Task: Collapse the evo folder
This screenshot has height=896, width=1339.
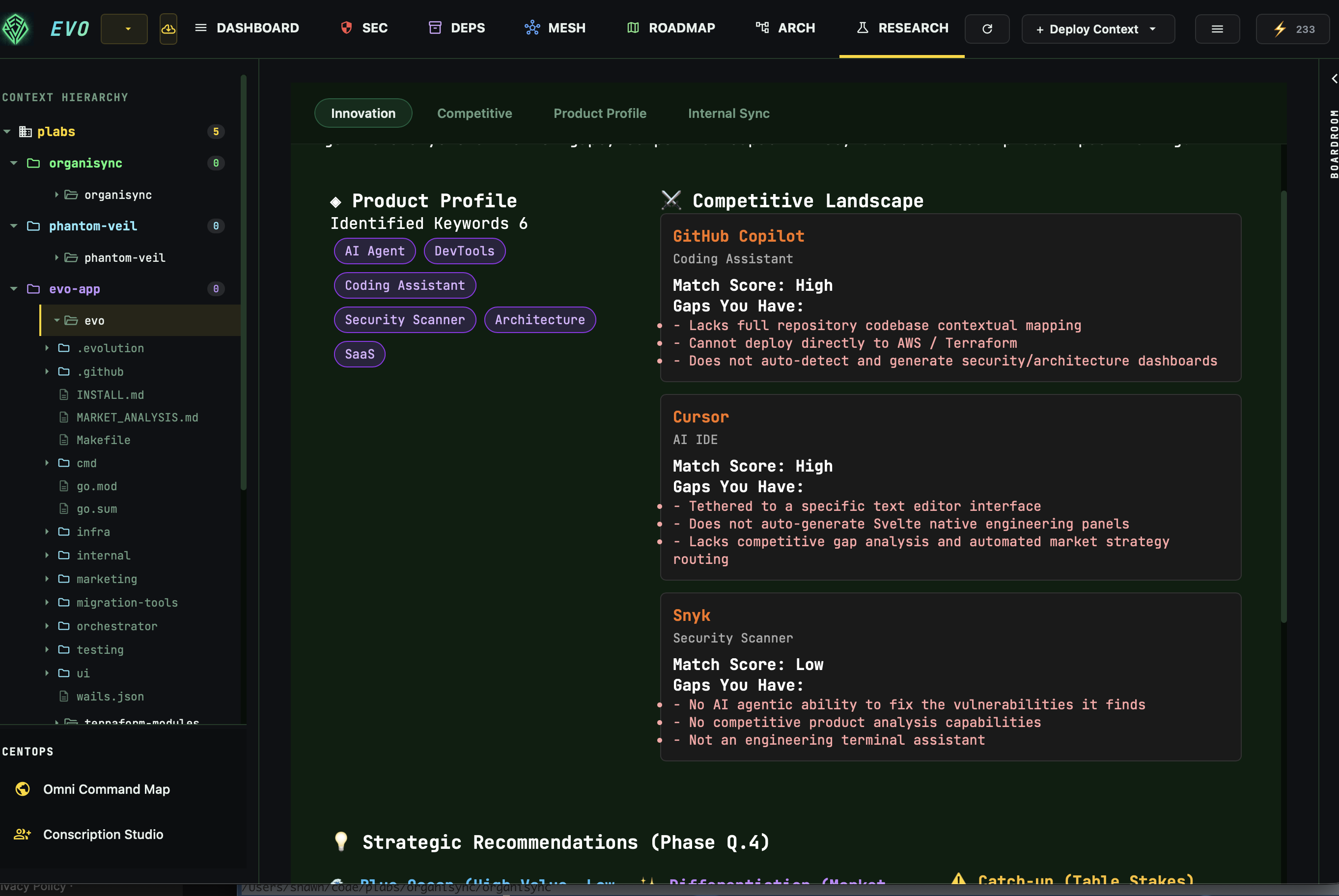Action: [x=56, y=321]
